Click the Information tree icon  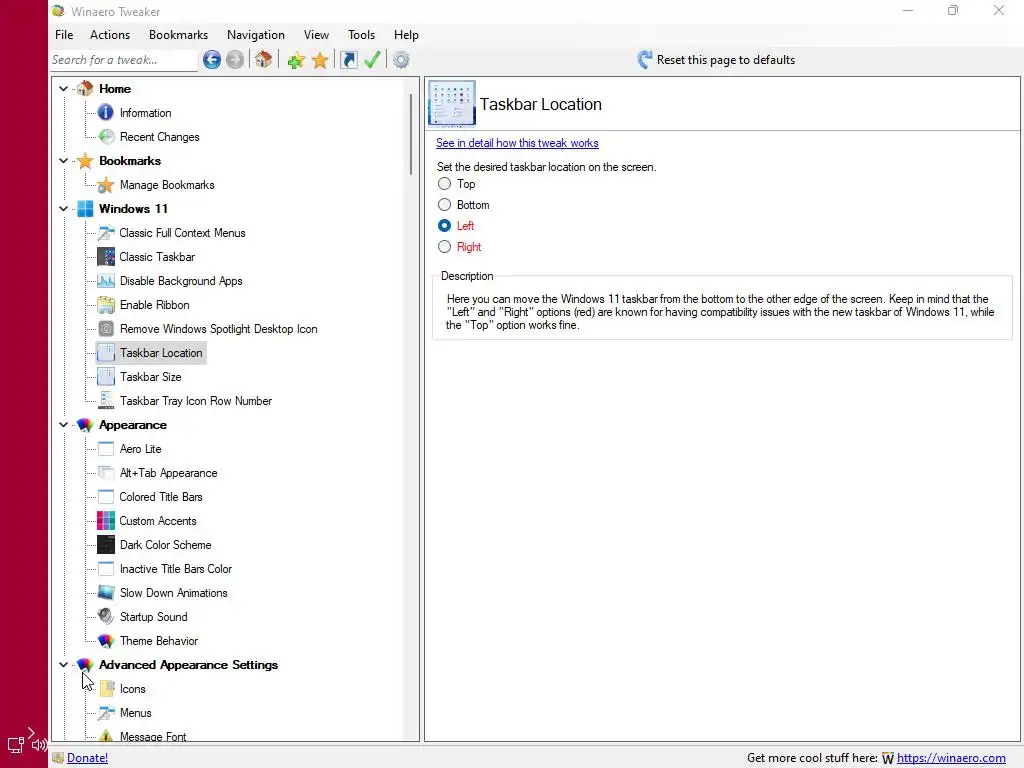(105, 113)
